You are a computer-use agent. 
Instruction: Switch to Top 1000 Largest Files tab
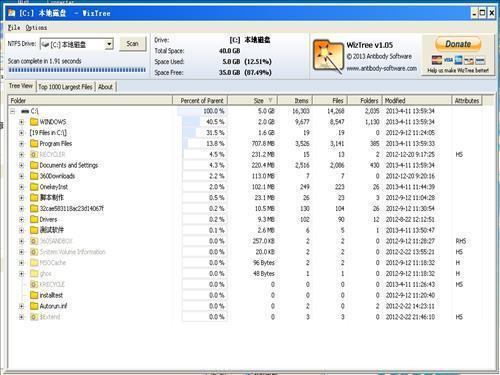click(x=65, y=87)
